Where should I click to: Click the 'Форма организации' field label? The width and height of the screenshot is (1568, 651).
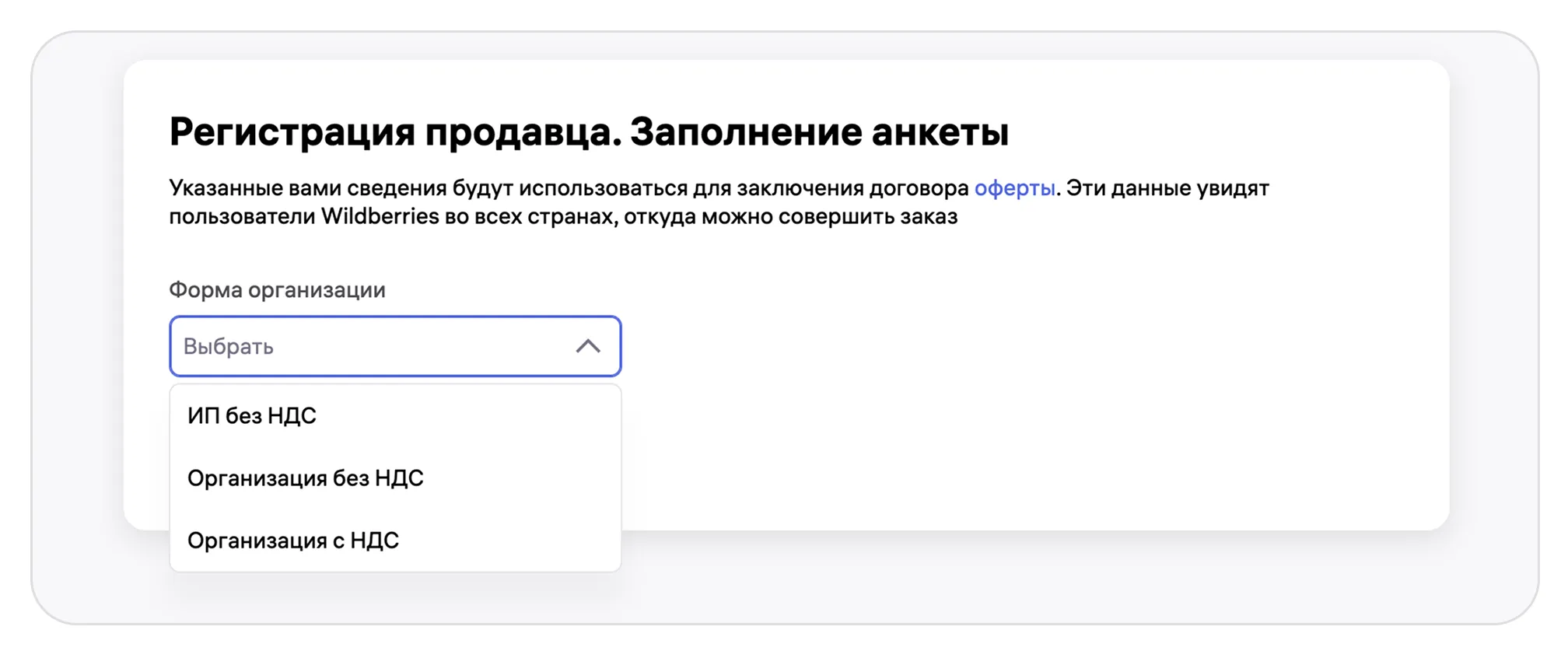coord(277,290)
